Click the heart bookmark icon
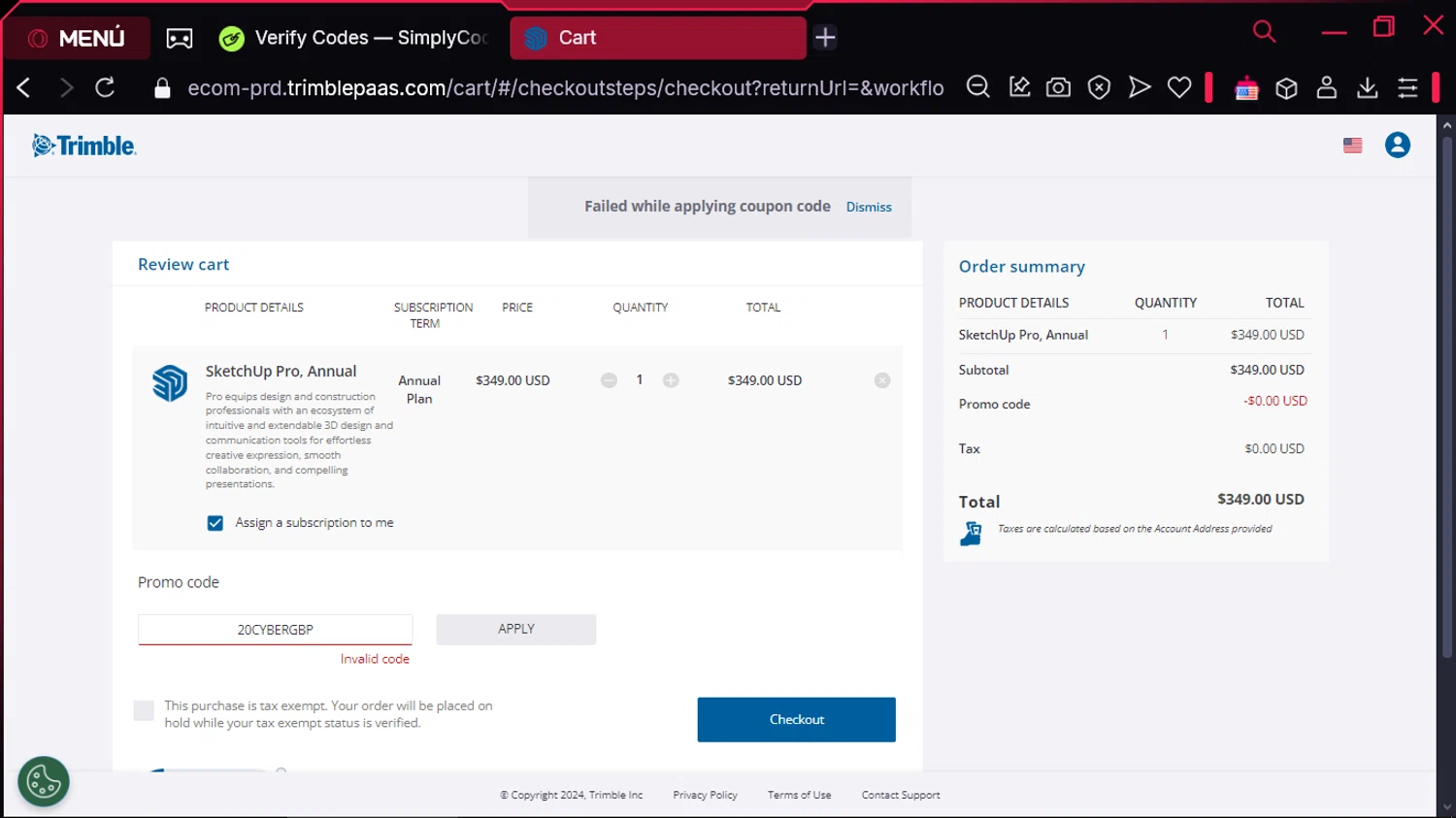Image resolution: width=1456 pixels, height=818 pixels. coord(1178,88)
